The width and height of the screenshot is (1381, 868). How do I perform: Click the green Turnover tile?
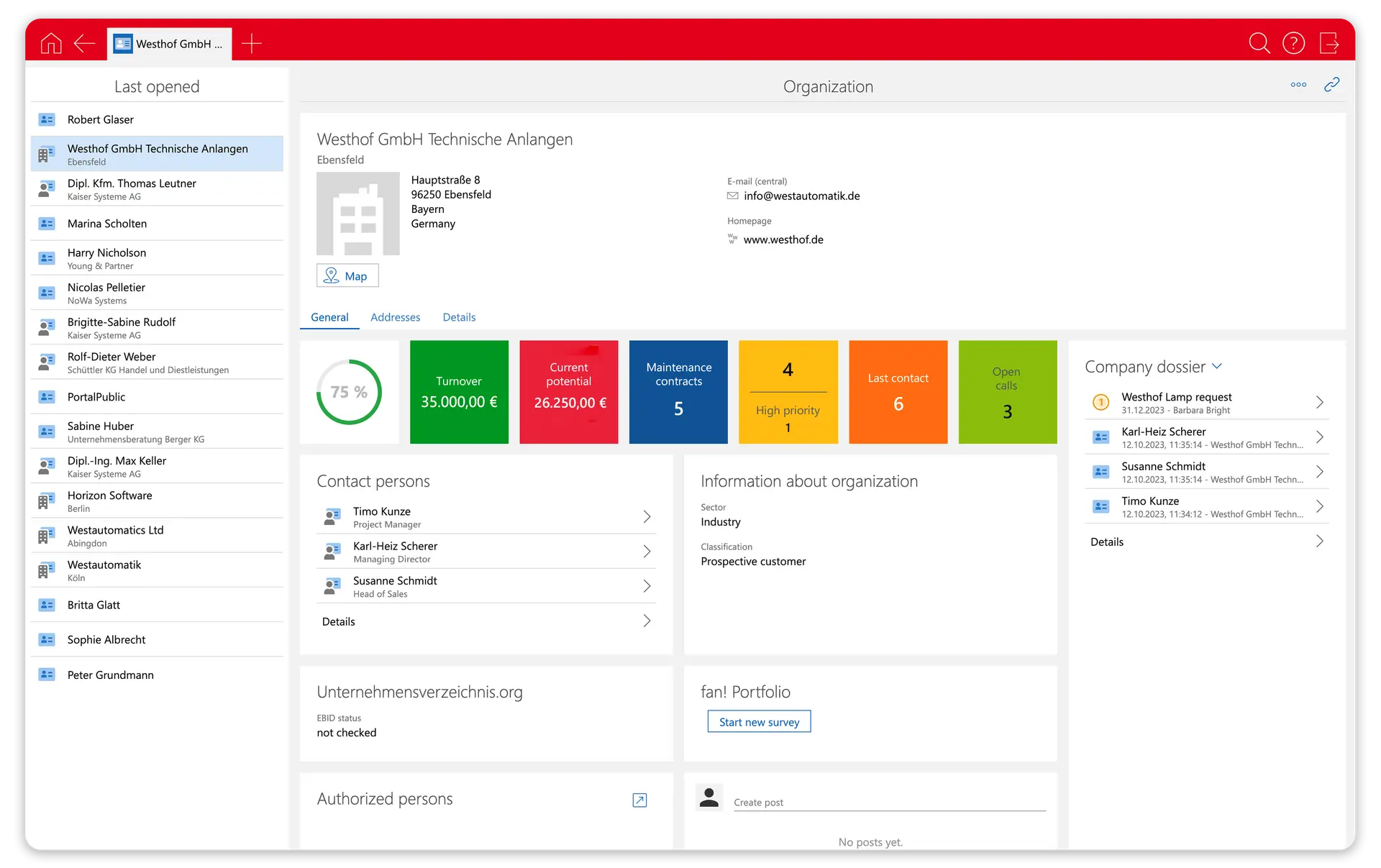(459, 392)
